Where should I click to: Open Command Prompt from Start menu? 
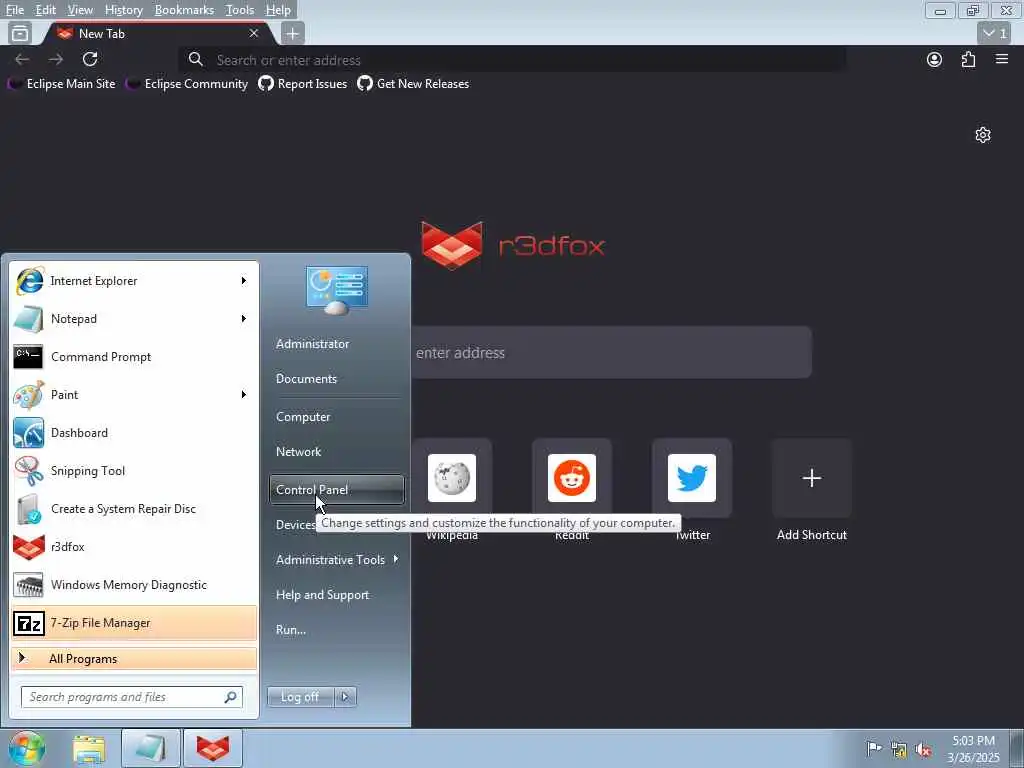pyautogui.click(x=134, y=357)
